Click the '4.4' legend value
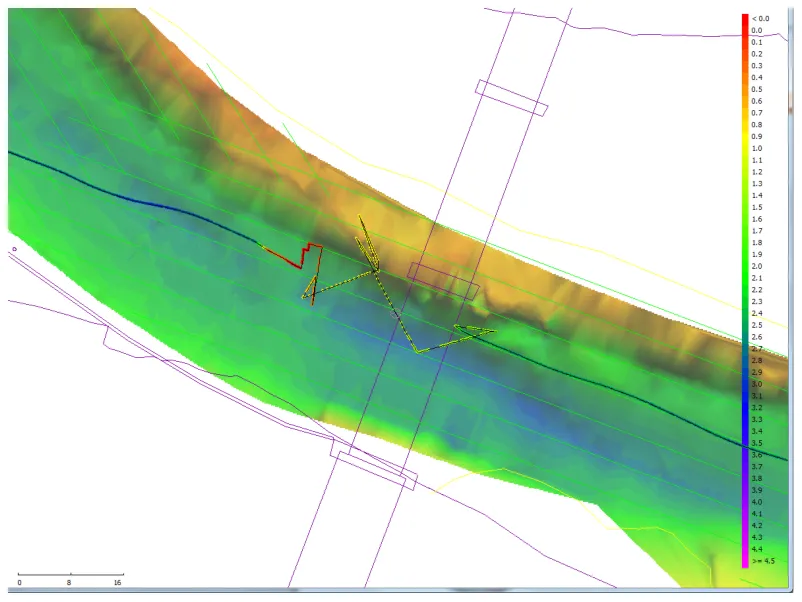The height and width of the screenshot is (602, 802). (756, 549)
